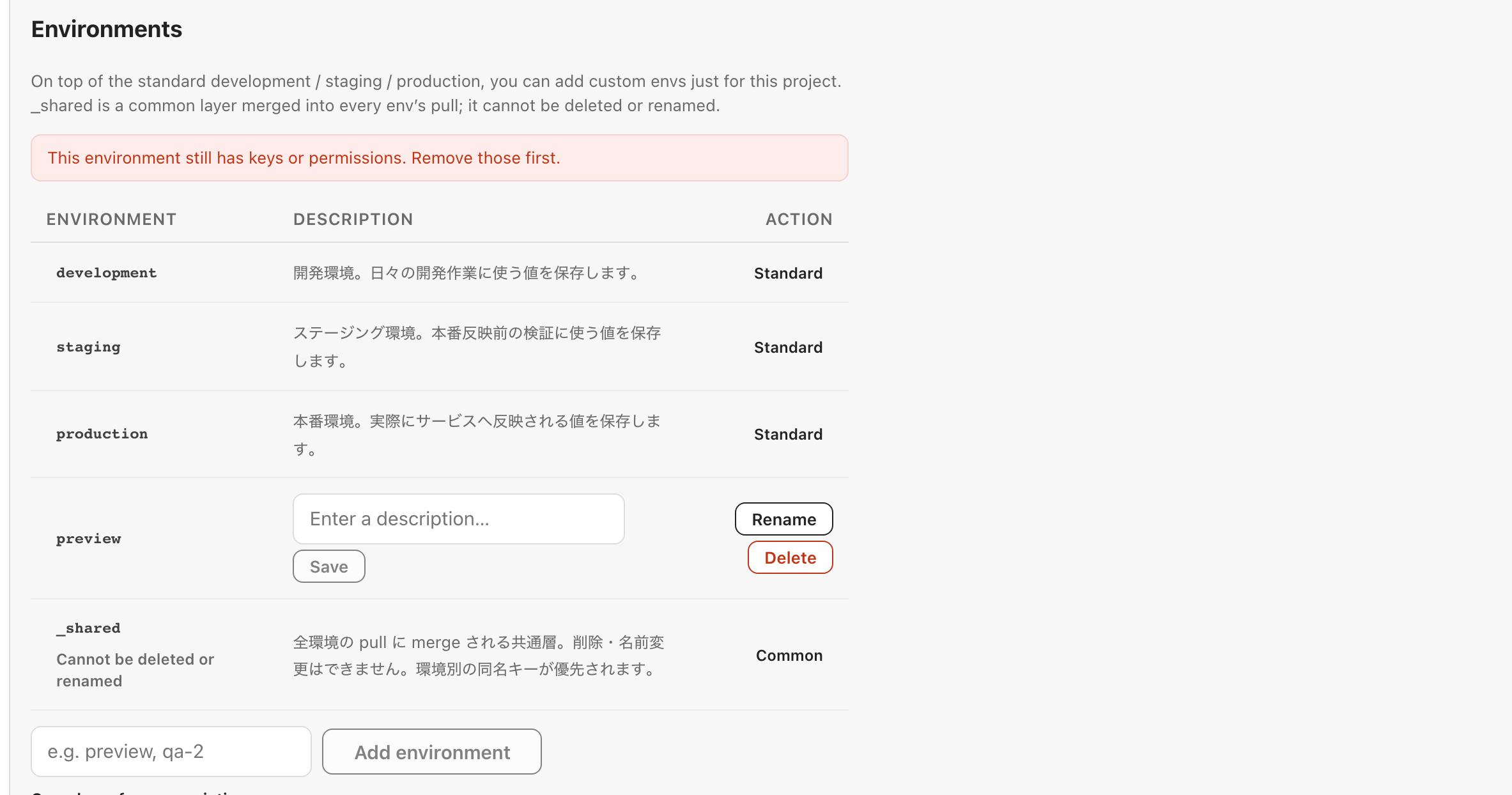
Task: Focus the preview description input field
Action: click(x=458, y=519)
